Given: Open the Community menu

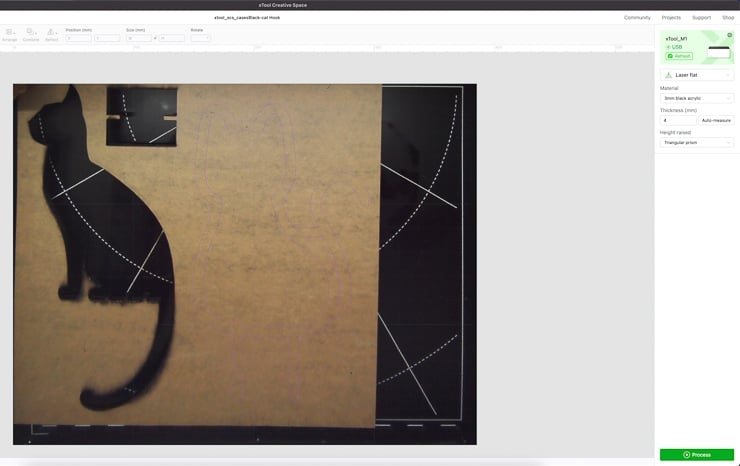Looking at the screenshot, I should click(x=637, y=17).
